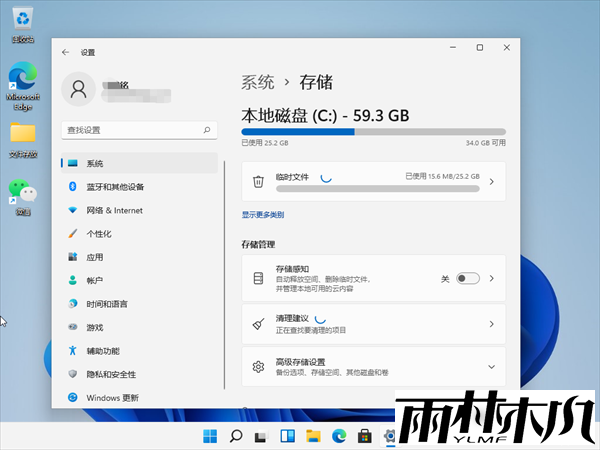600x450 pixels.
Task: Click 系统 in the breadcrumb
Action: [x=258, y=82]
